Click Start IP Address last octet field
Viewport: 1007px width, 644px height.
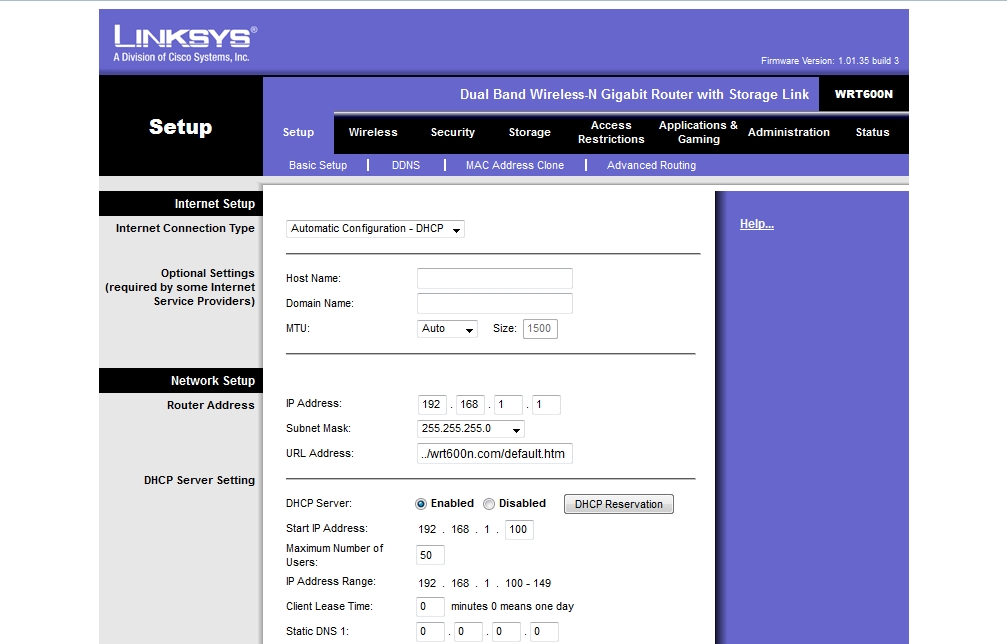pos(519,530)
